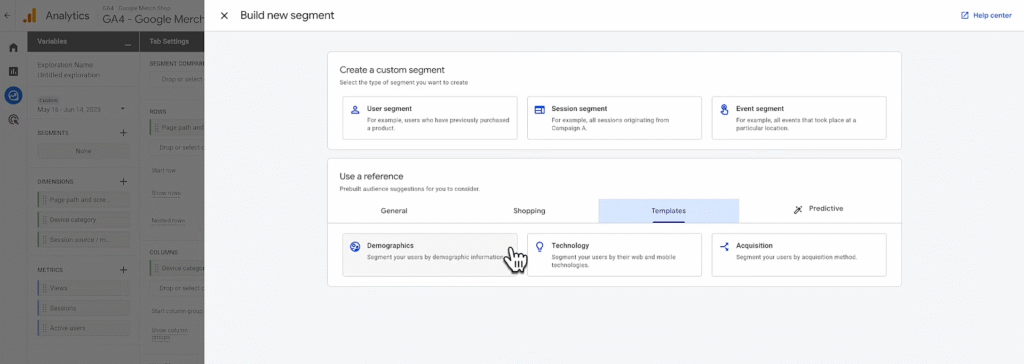Click the Untitled exploration name field

pyautogui.click(x=69, y=74)
